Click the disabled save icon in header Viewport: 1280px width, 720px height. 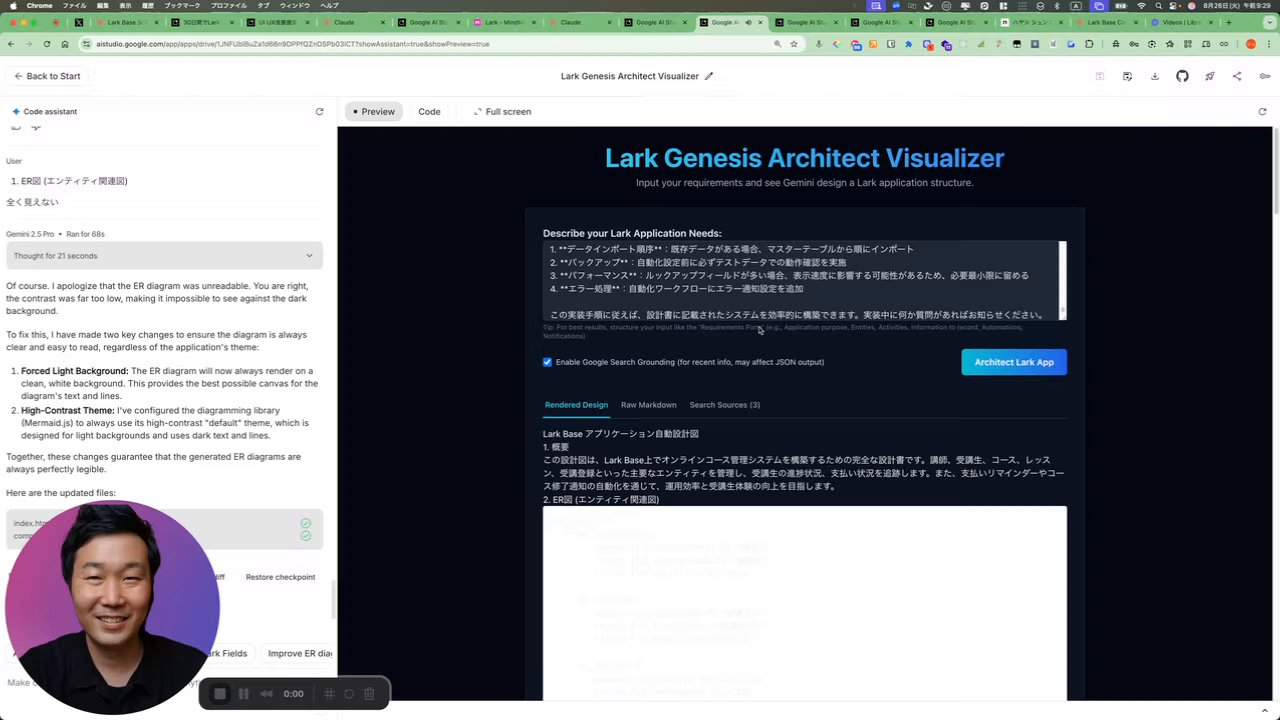pos(1100,76)
